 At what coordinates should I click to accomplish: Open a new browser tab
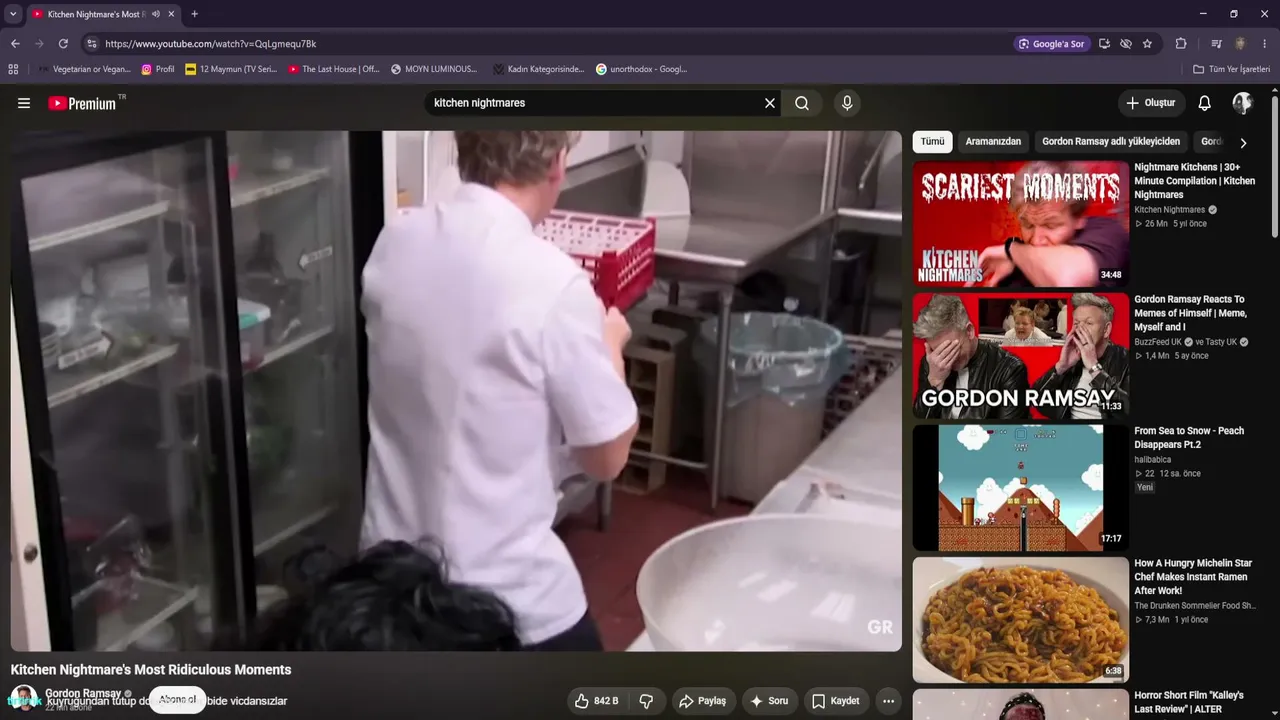(x=194, y=14)
